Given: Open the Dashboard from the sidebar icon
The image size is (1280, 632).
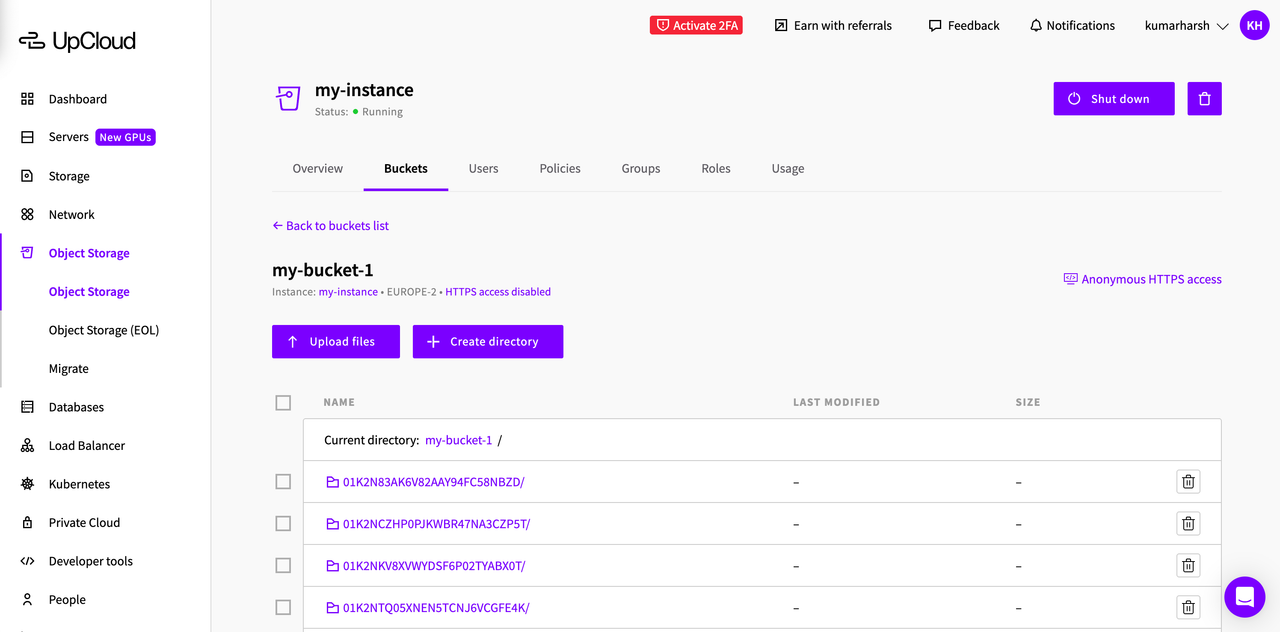Looking at the screenshot, I should 27,98.
